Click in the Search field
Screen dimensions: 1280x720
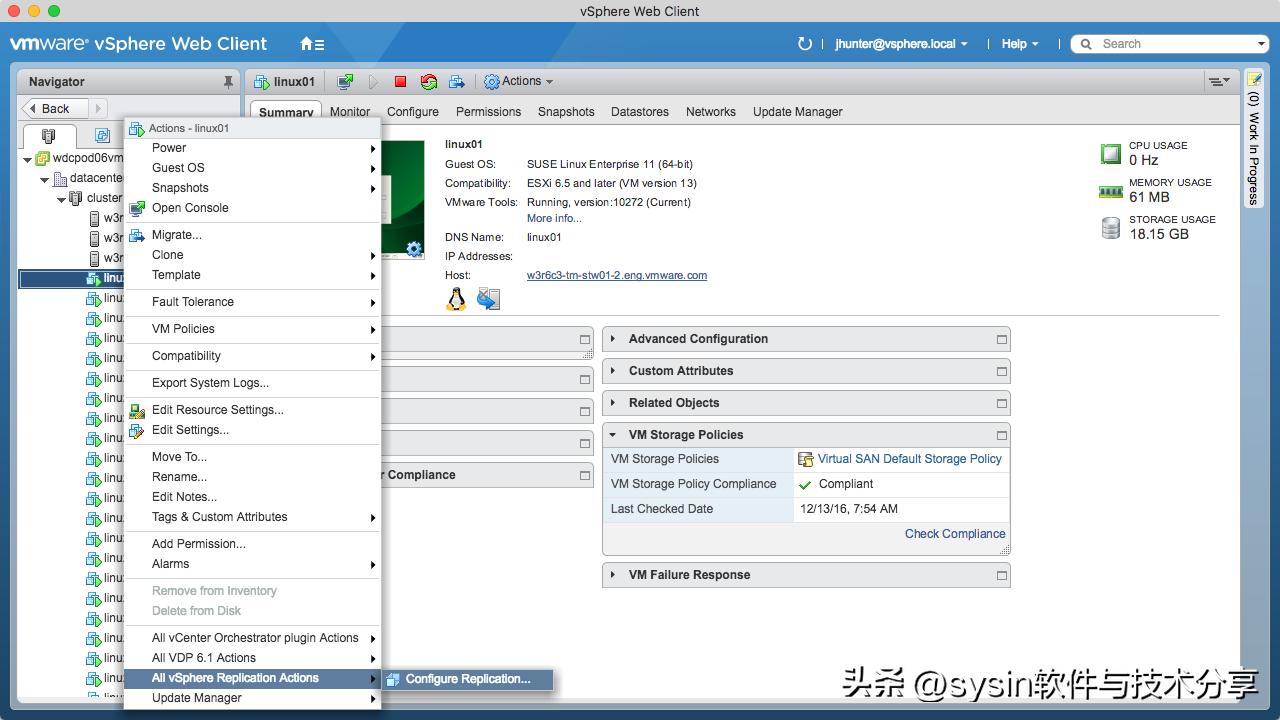click(1170, 44)
